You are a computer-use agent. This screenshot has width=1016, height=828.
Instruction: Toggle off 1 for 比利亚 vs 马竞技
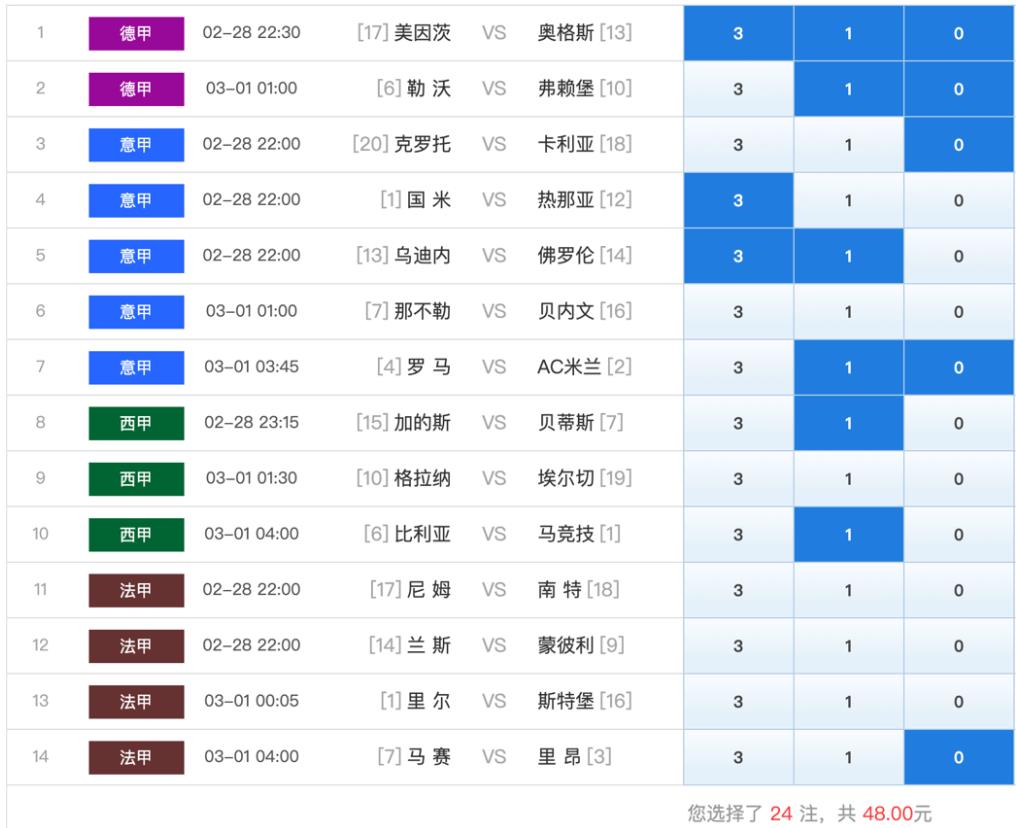tap(848, 535)
